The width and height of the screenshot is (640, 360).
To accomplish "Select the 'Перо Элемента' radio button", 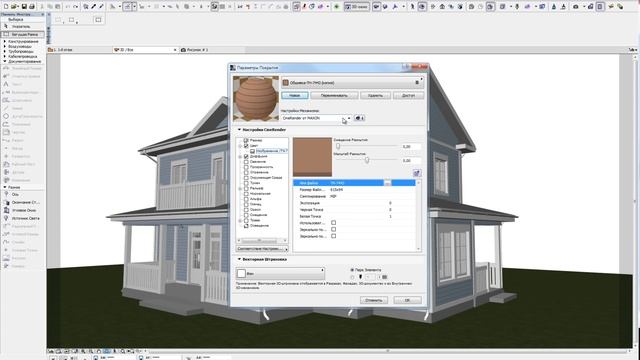I will [352, 270].
